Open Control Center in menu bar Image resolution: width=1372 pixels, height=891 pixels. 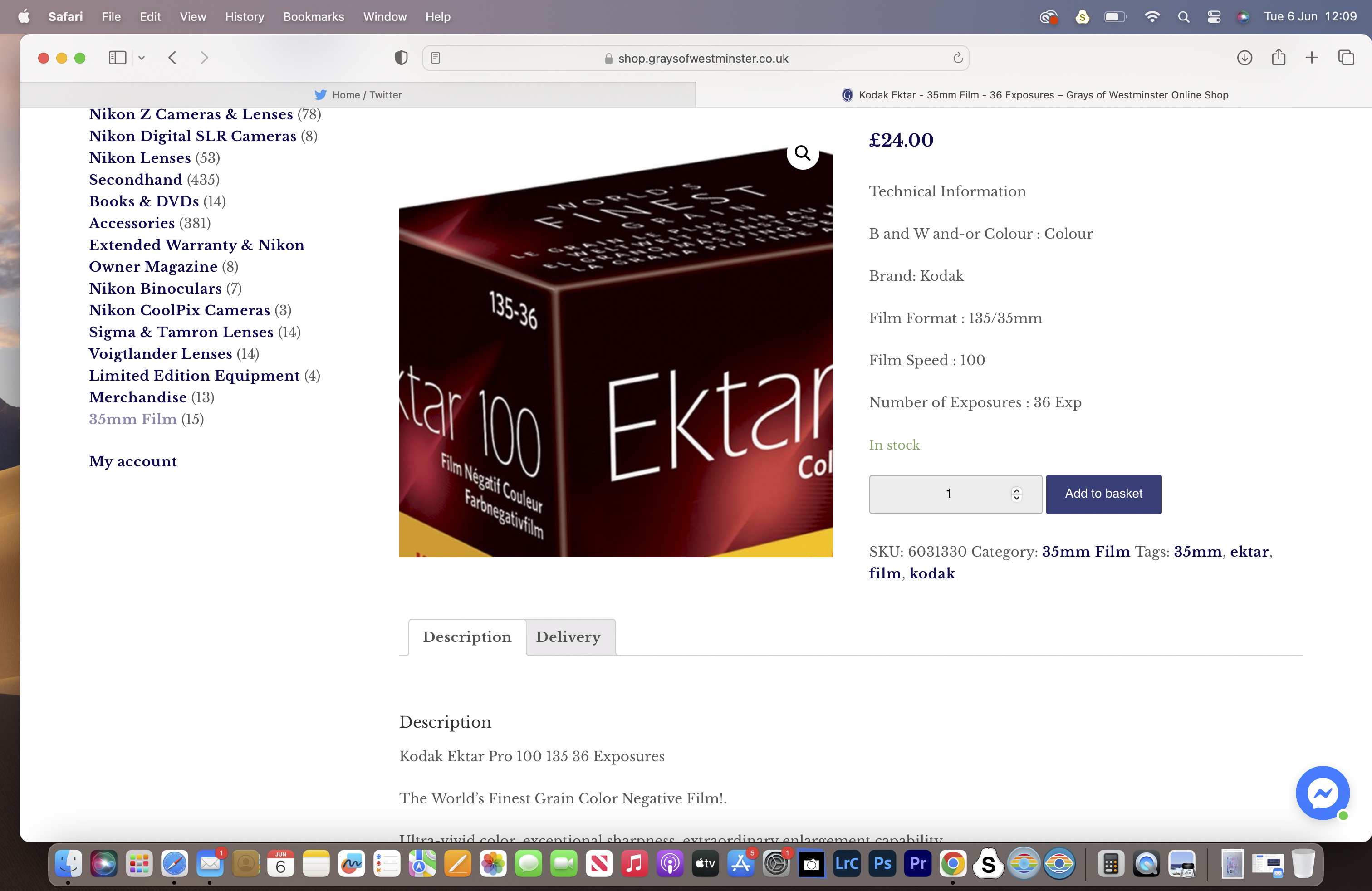tap(1214, 17)
